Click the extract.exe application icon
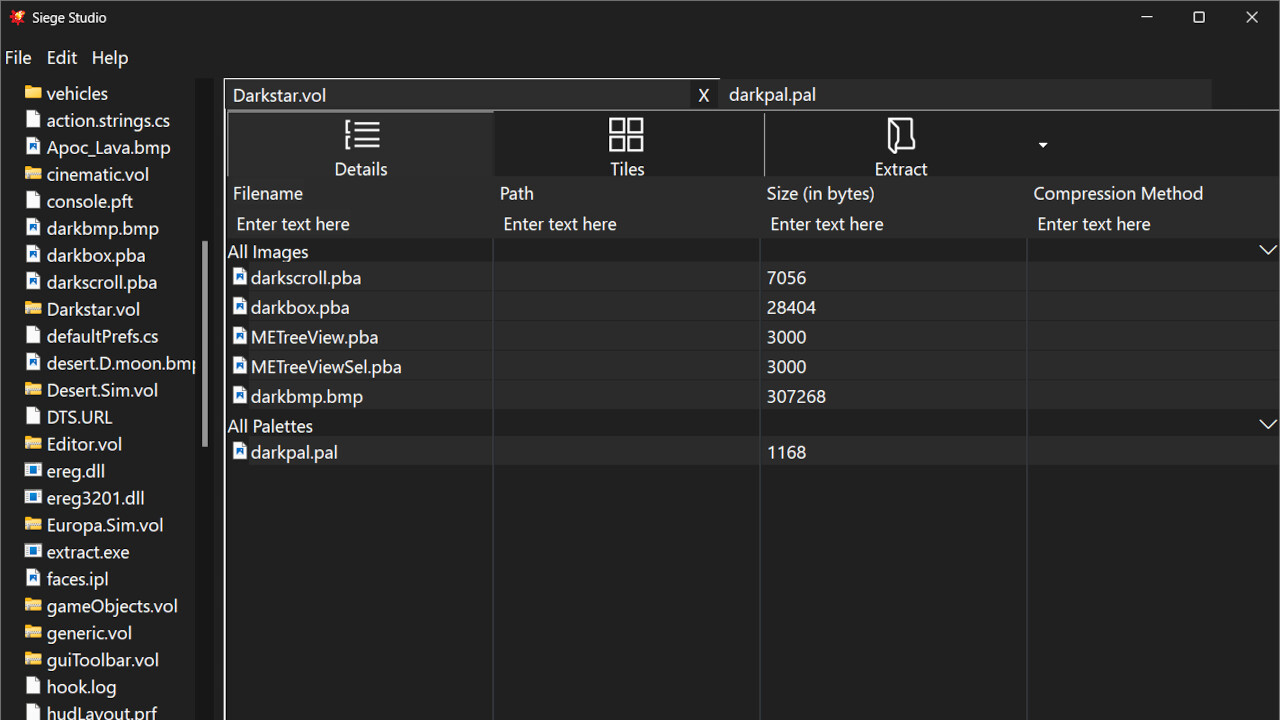 [x=32, y=551]
